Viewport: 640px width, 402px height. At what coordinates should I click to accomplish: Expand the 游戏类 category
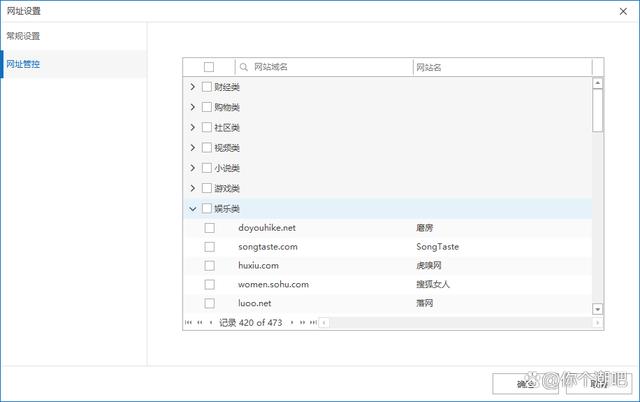(193, 188)
